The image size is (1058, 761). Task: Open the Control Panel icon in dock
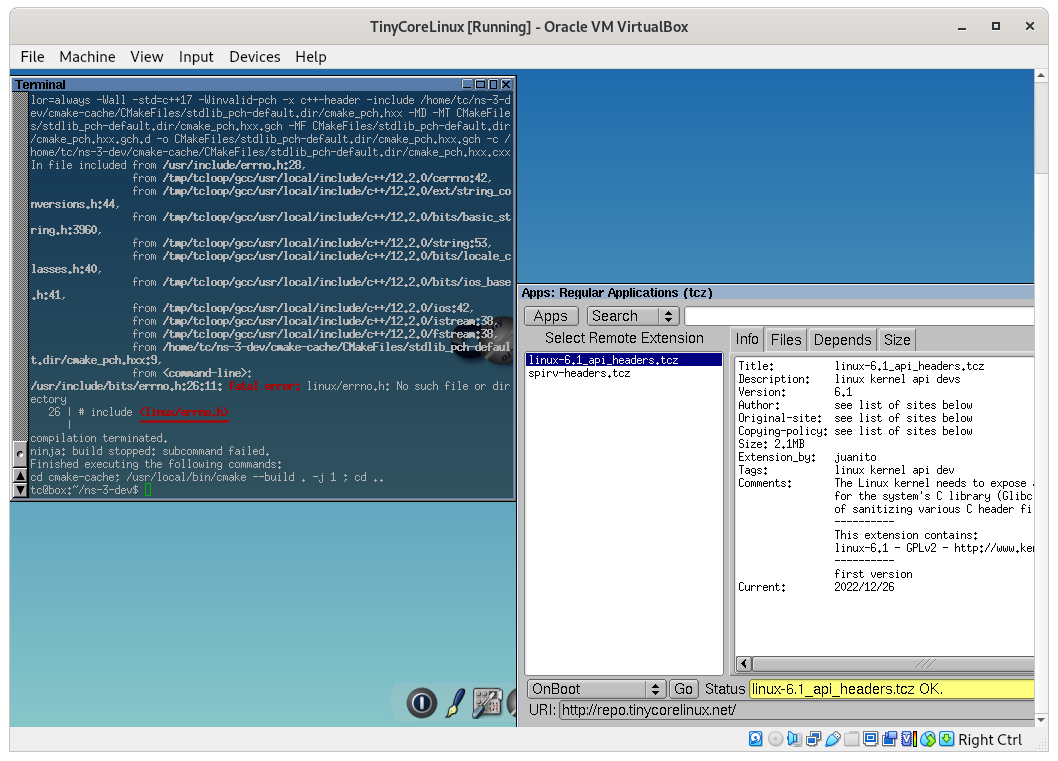tap(487, 703)
